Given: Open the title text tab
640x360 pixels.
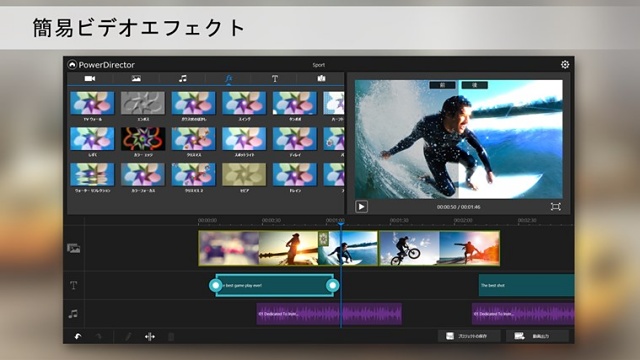Looking at the screenshot, I should (x=275, y=78).
